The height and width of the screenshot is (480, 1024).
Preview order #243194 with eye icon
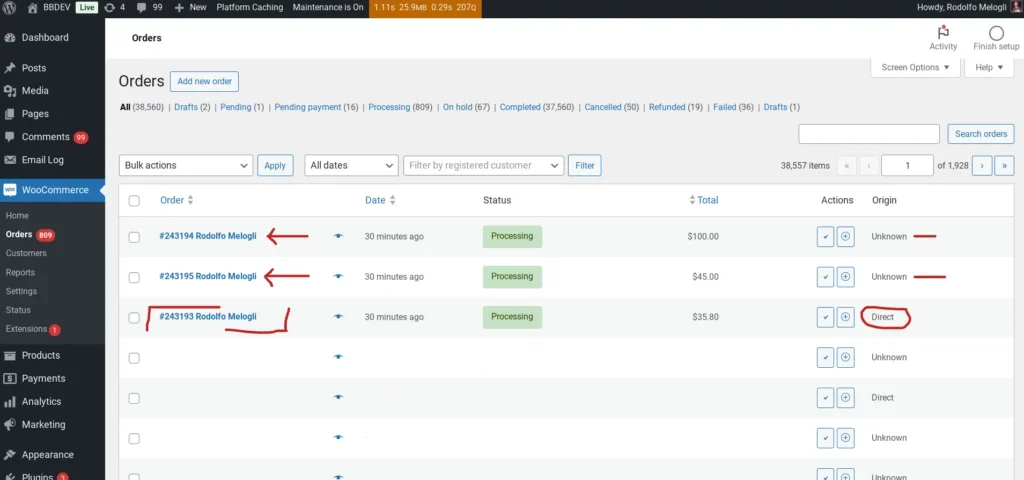tap(338, 236)
